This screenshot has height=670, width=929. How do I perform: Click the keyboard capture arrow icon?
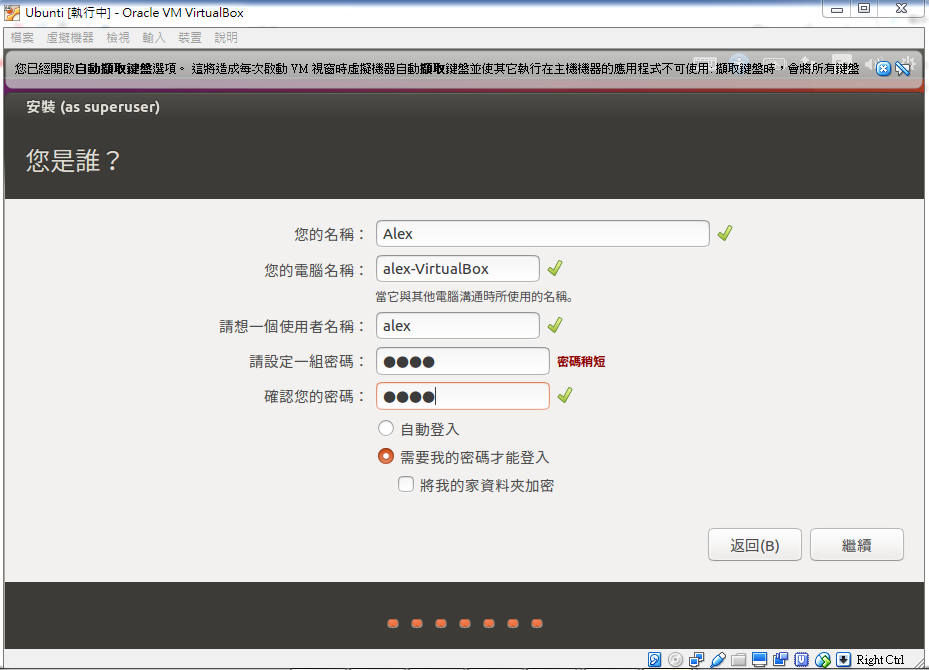[x=844, y=659]
